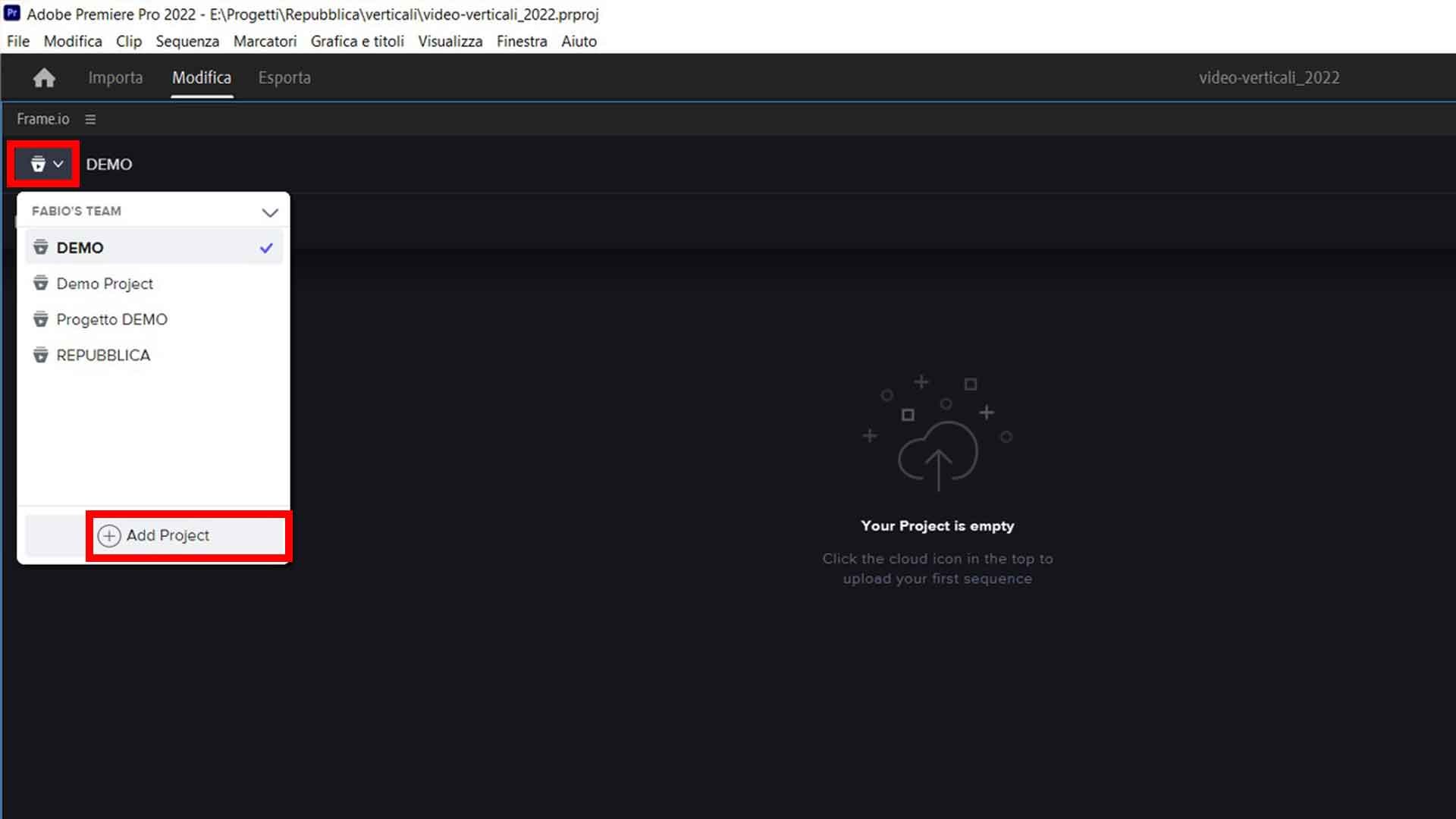Toggle the project selector dropdown arrow
This screenshot has width=1456, height=819.
58,164
